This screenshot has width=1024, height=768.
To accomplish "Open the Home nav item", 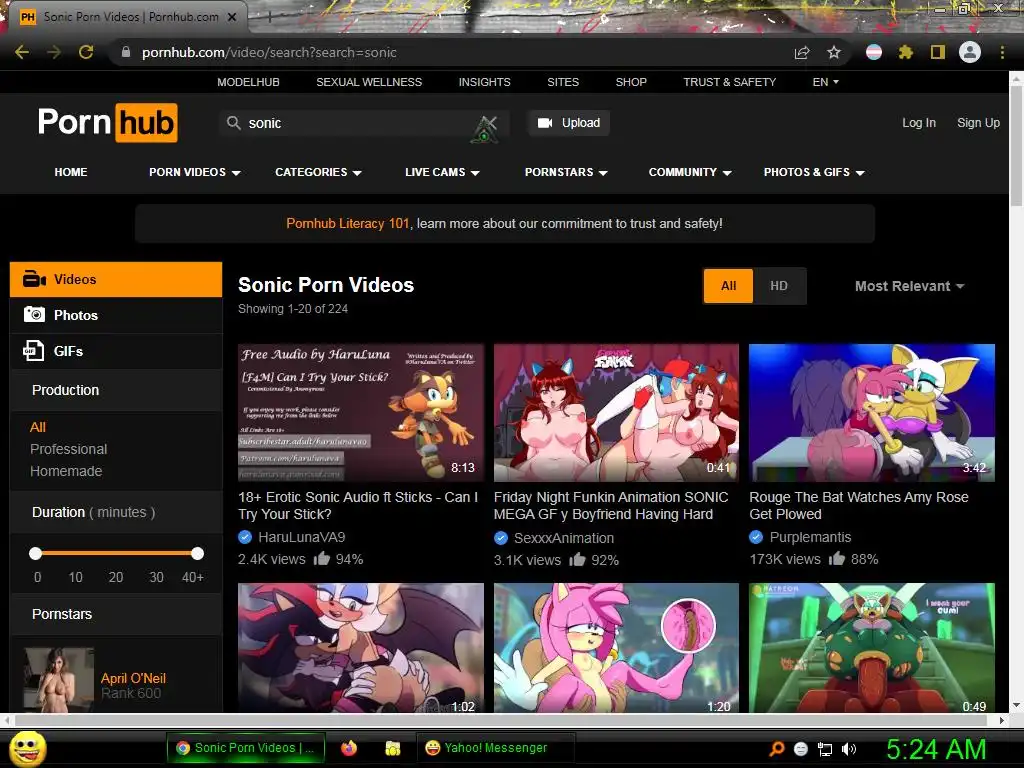I will click(x=71, y=172).
